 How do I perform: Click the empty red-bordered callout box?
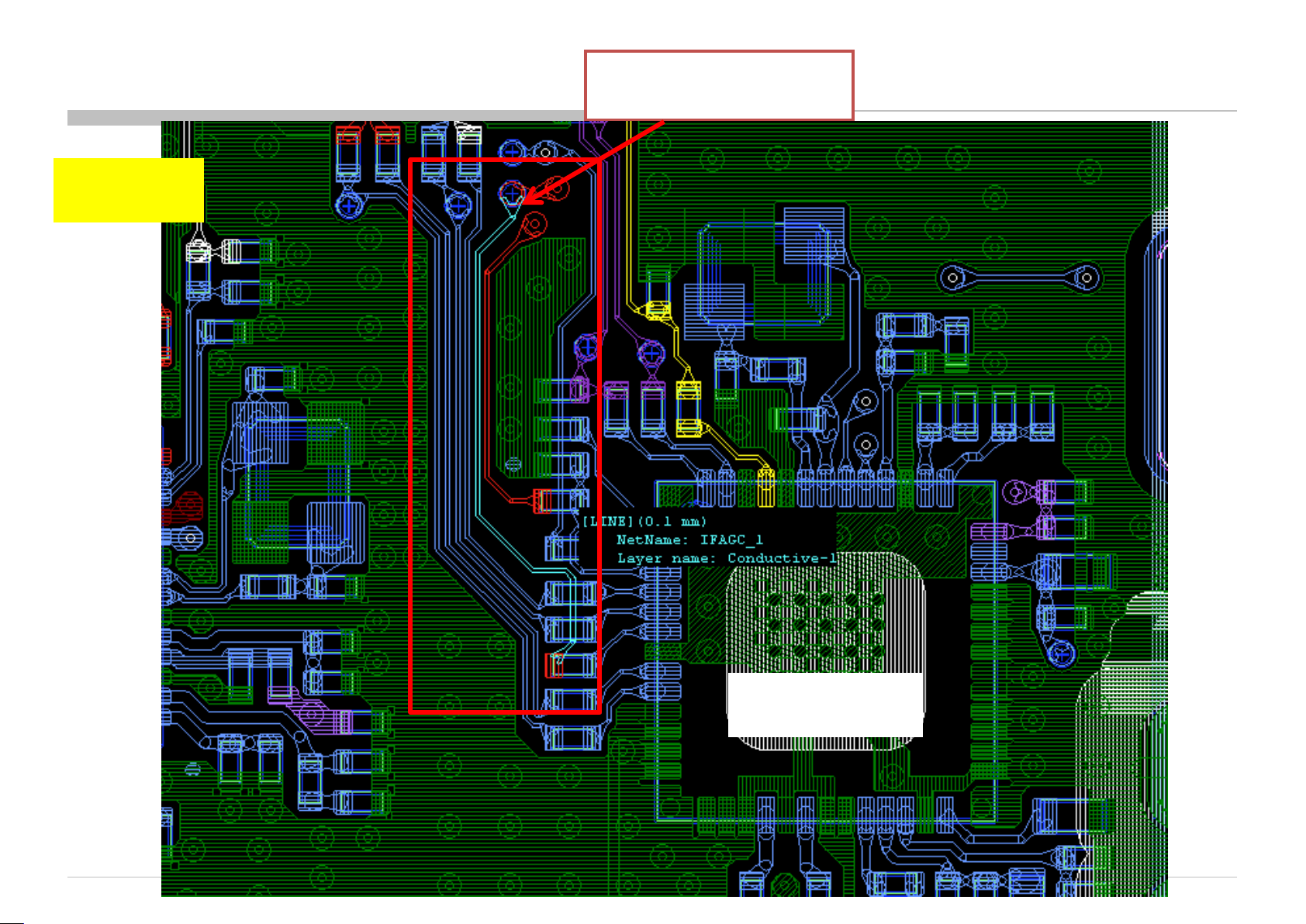point(718,85)
